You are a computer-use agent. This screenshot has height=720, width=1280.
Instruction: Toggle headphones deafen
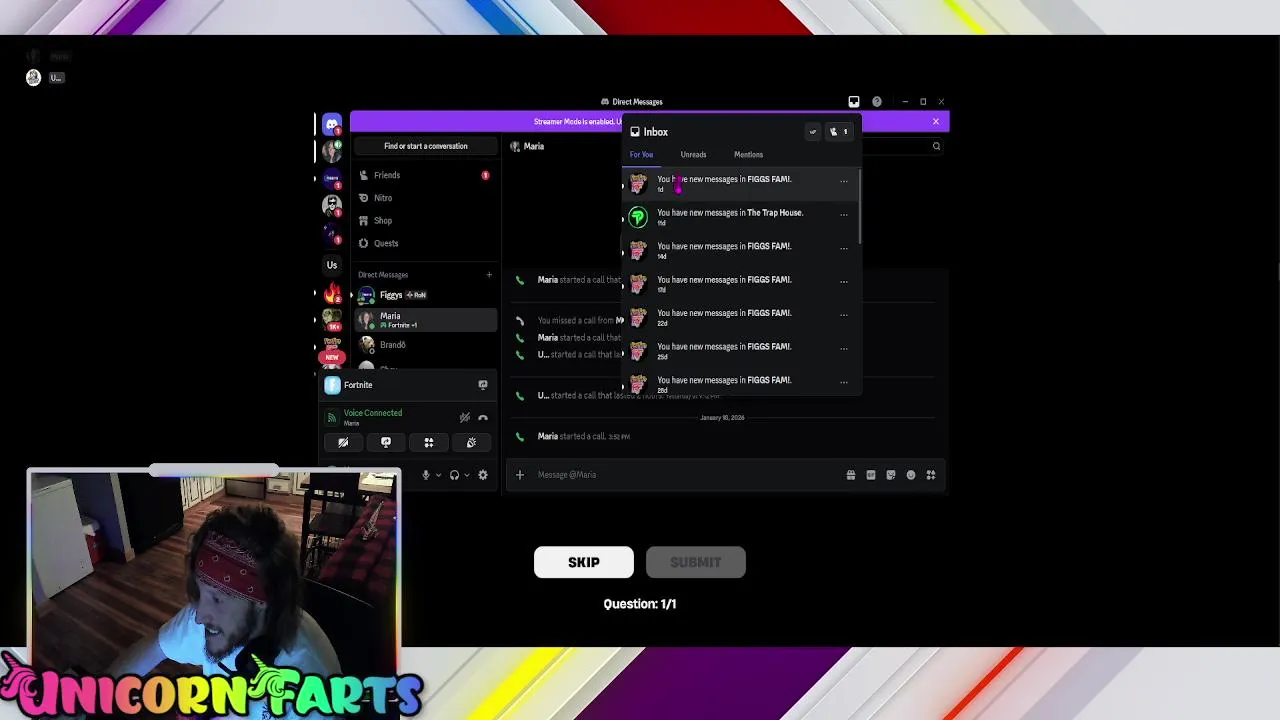pos(454,475)
